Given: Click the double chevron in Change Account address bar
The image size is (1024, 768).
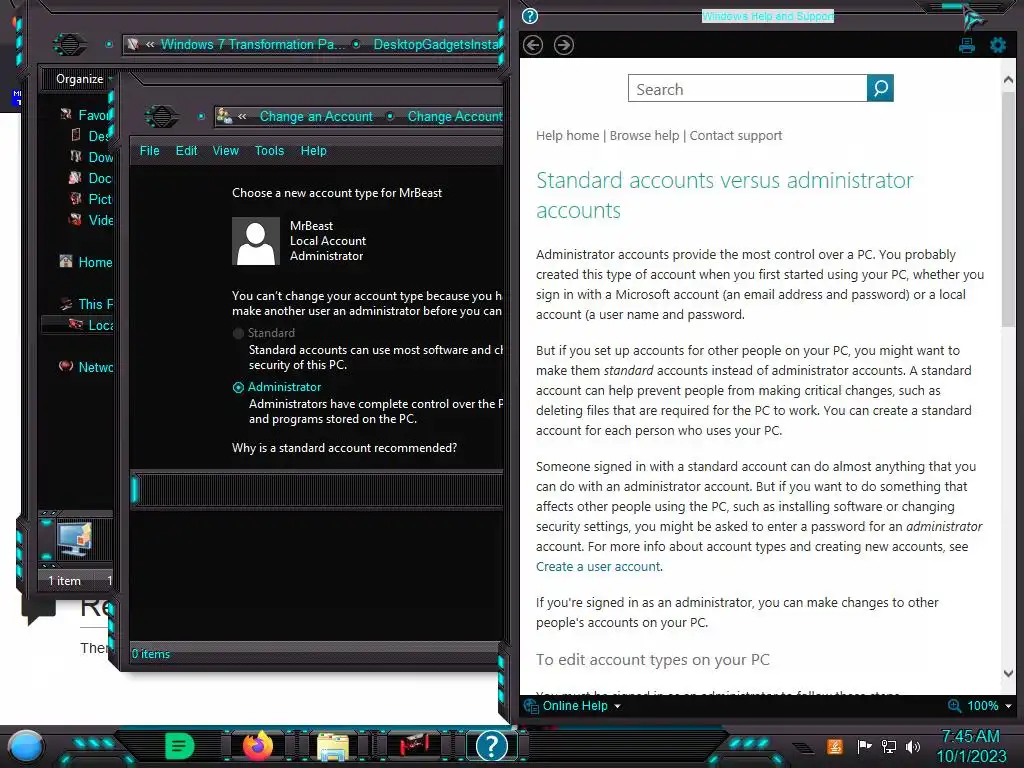Looking at the screenshot, I should coord(242,116).
